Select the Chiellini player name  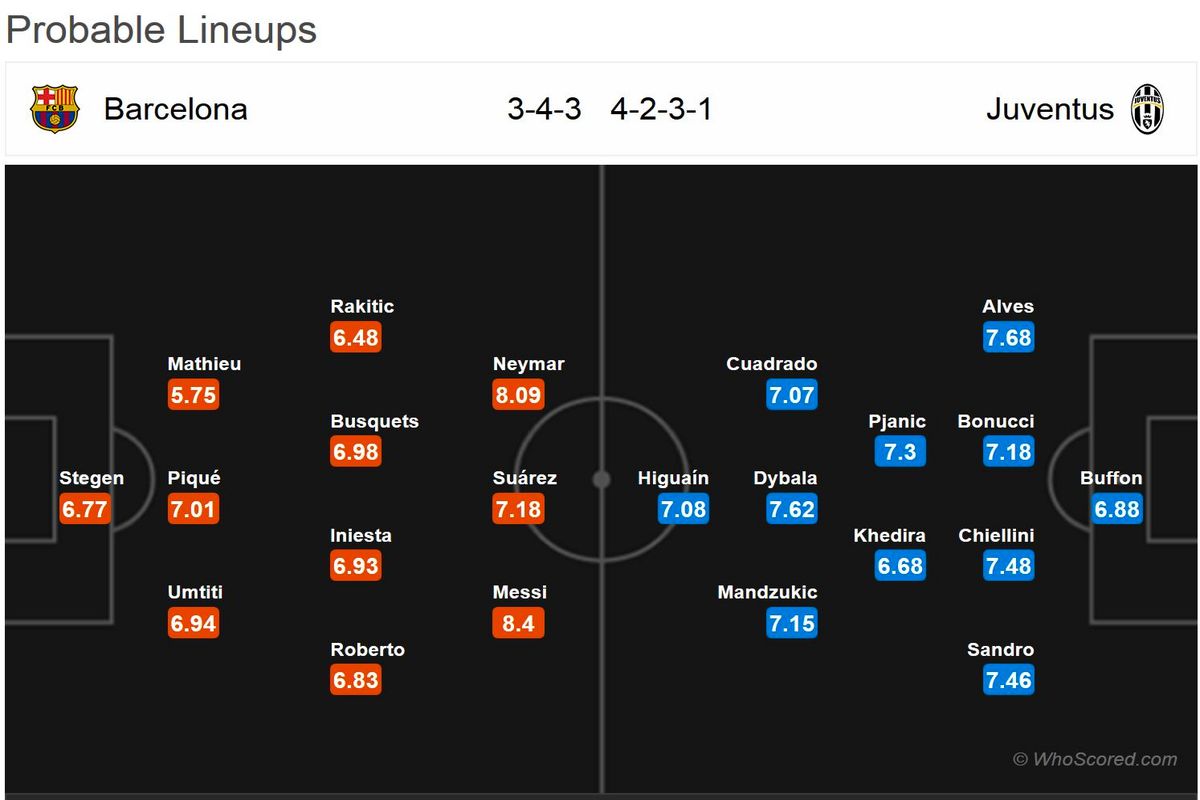(996, 535)
